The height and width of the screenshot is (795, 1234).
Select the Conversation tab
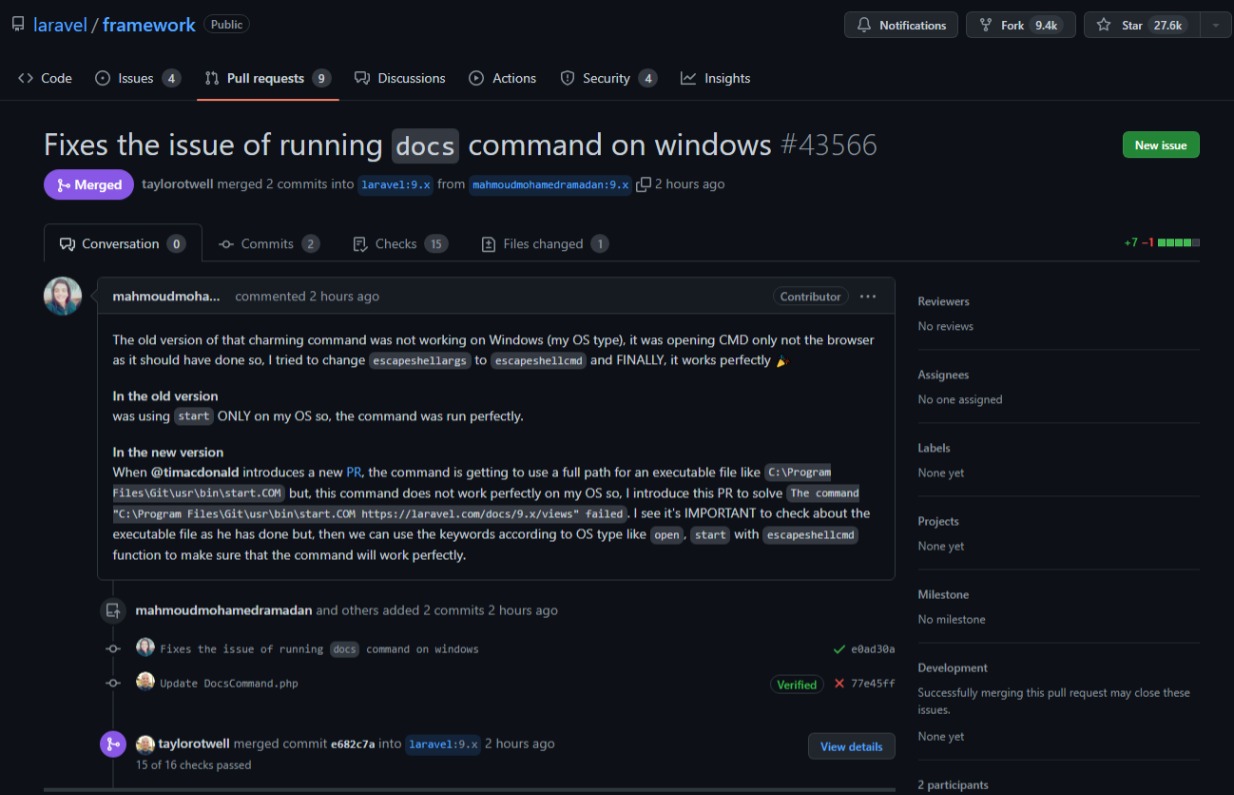click(123, 243)
